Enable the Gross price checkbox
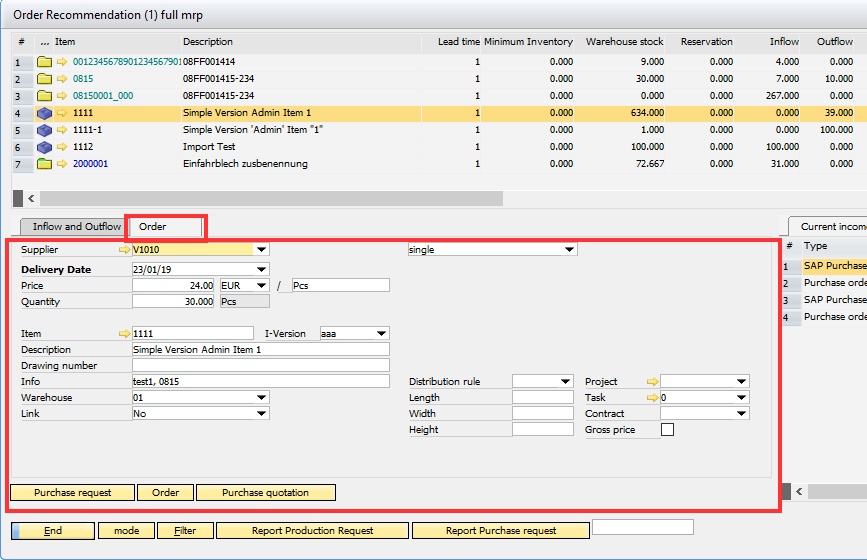Screen dimensions: 867x560 (x=667, y=430)
